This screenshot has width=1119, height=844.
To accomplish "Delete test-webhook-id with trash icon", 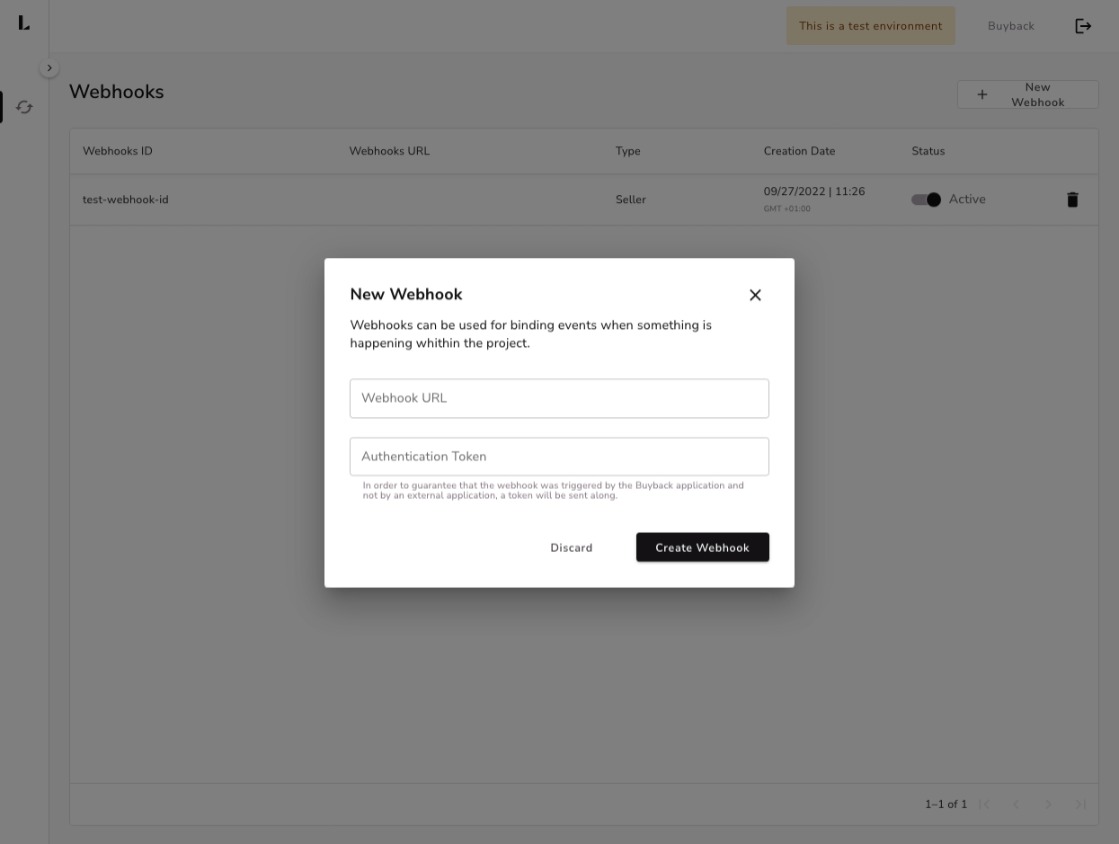I will point(1073,200).
